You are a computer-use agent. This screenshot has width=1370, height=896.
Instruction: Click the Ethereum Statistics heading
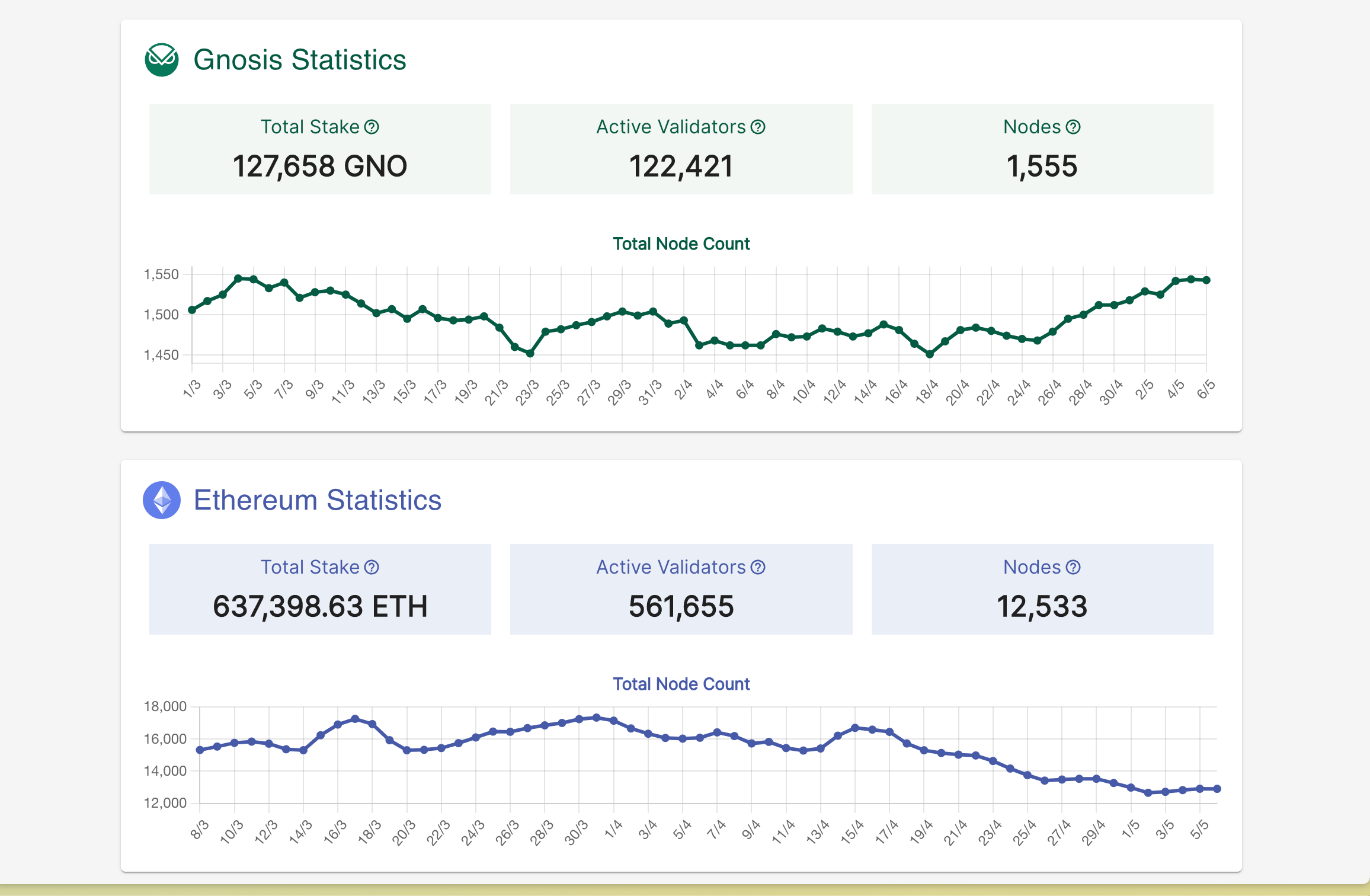[318, 500]
